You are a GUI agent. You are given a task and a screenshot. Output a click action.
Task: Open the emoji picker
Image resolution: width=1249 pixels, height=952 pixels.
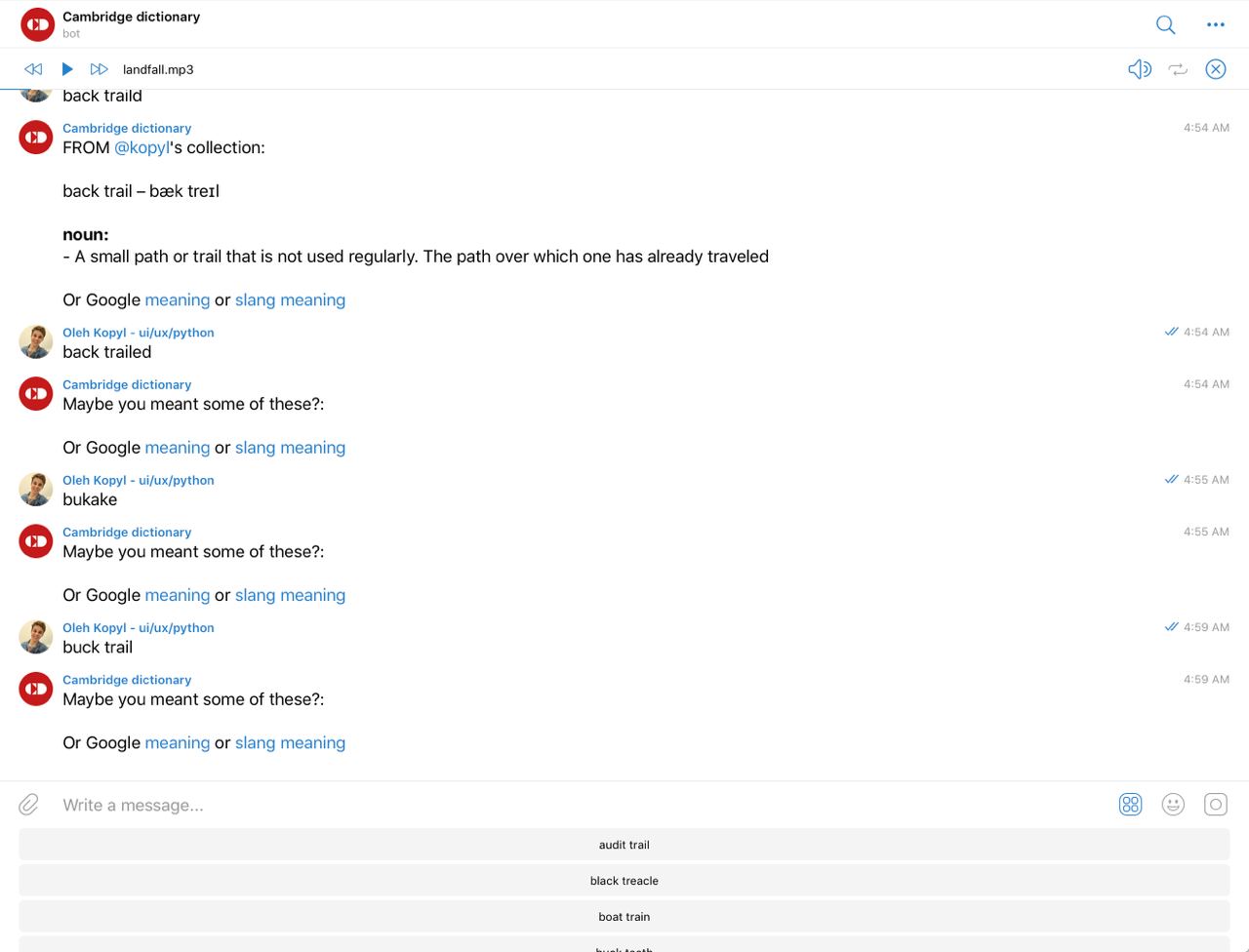pos(1173,805)
